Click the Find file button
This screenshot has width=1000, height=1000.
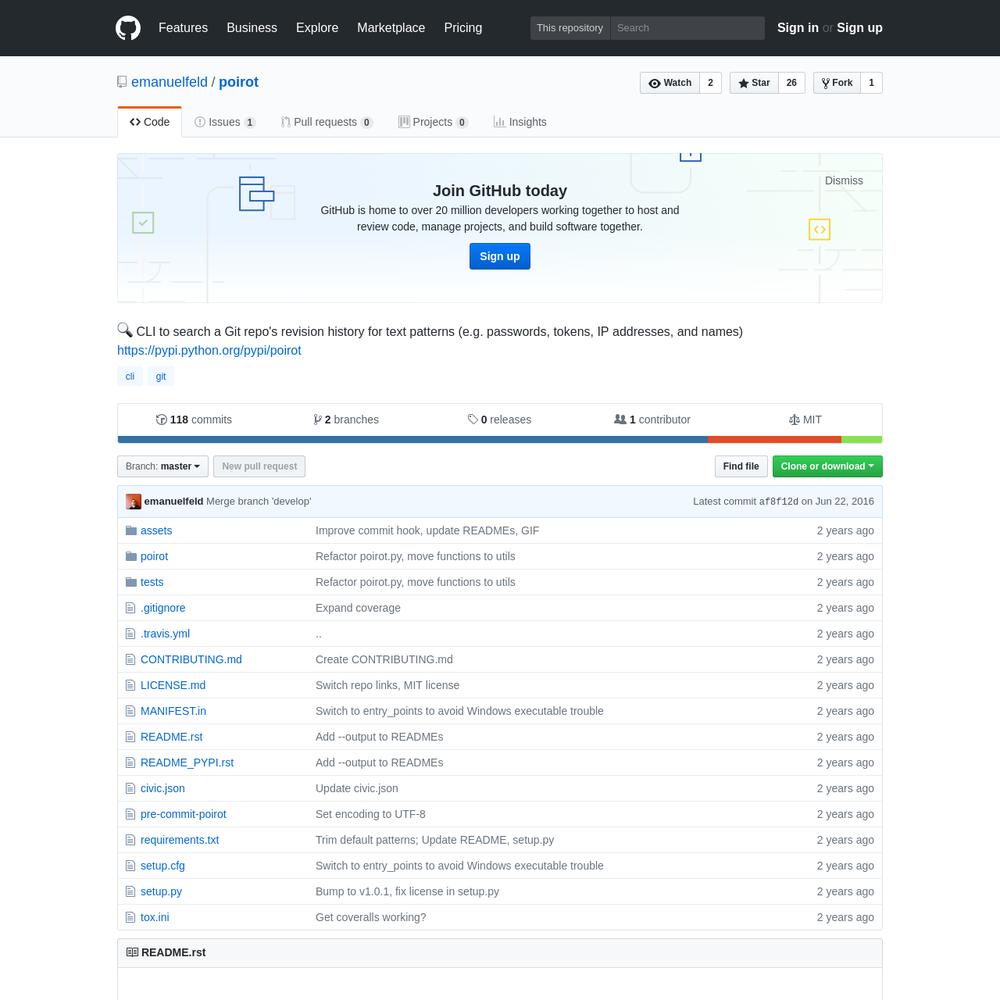coord(740,466)
